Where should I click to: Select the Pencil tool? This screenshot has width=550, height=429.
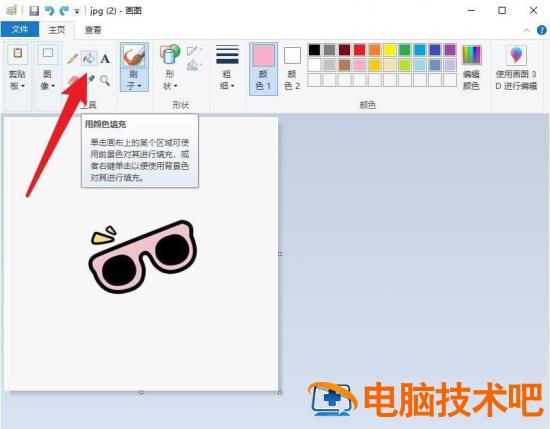(x=73, y=58)
